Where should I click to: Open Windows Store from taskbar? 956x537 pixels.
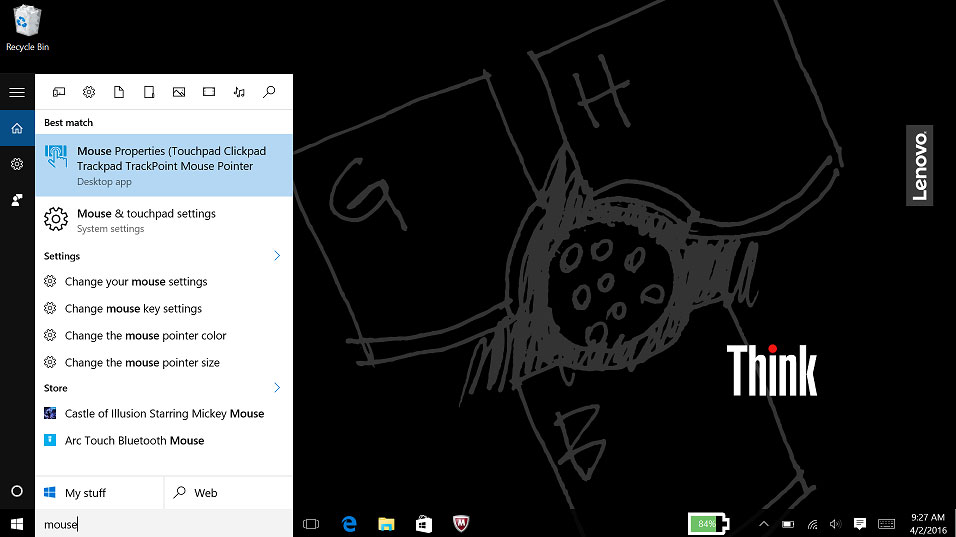[x=424, y=524]
